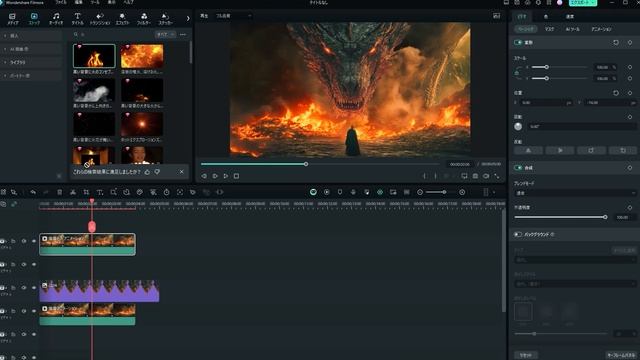640x360 pixels.
Task: Open the Stickers tab
Action: coord(165,19)
